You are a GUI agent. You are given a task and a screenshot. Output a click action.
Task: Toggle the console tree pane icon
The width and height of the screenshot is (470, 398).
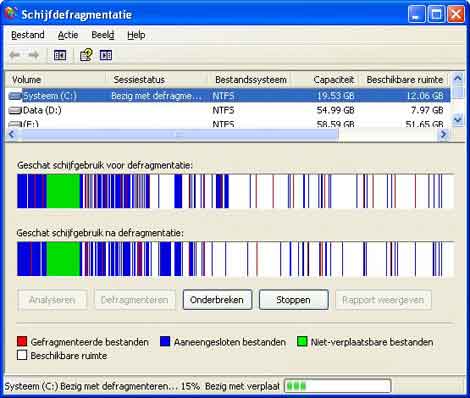tap(60, 55)
